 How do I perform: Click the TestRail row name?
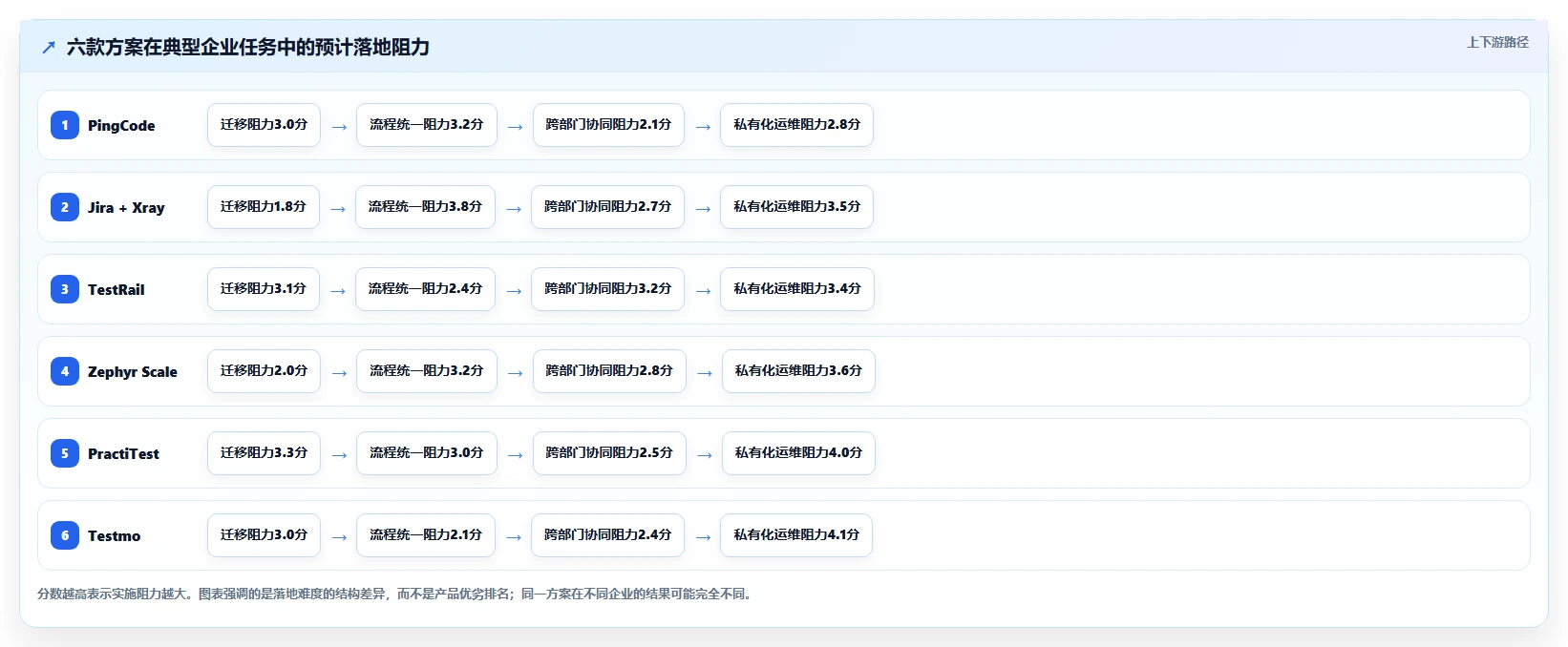click(117, 289)
